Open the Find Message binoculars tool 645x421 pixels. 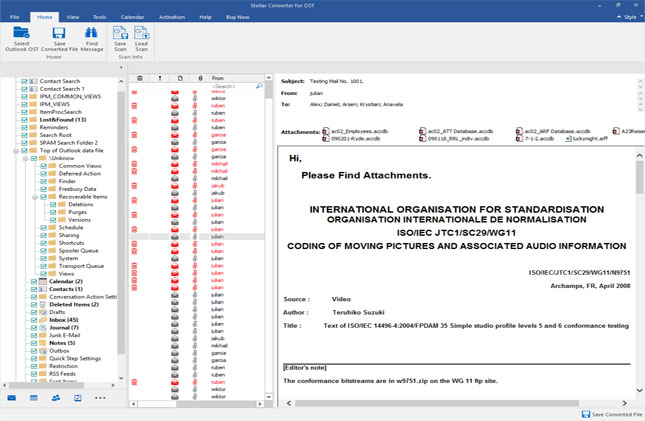coord(91,33)
